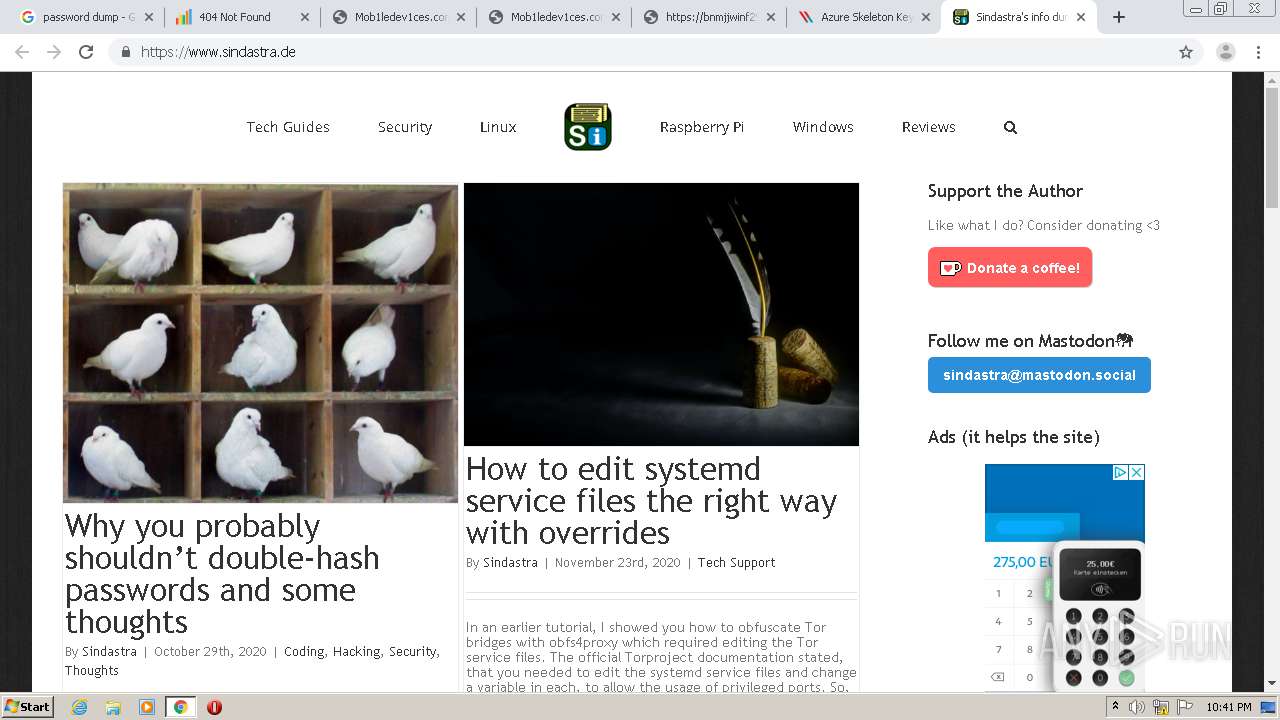Image resolution: width=1280 pixels, height=720 pixels.
Task: Open sindastra@mastodon.social follow button
Action: click(x=1039, y=375)
